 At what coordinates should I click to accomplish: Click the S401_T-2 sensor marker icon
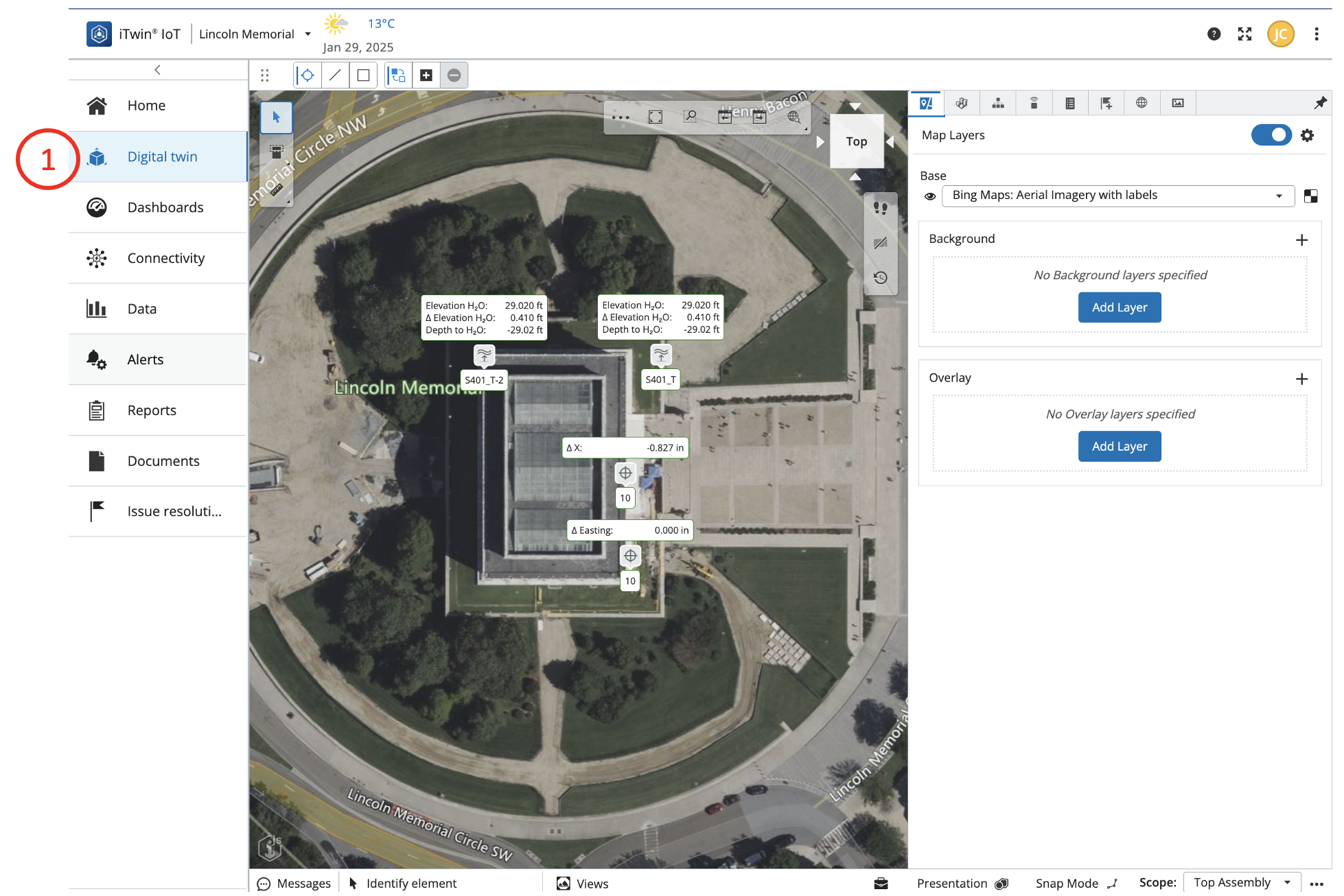485,355
